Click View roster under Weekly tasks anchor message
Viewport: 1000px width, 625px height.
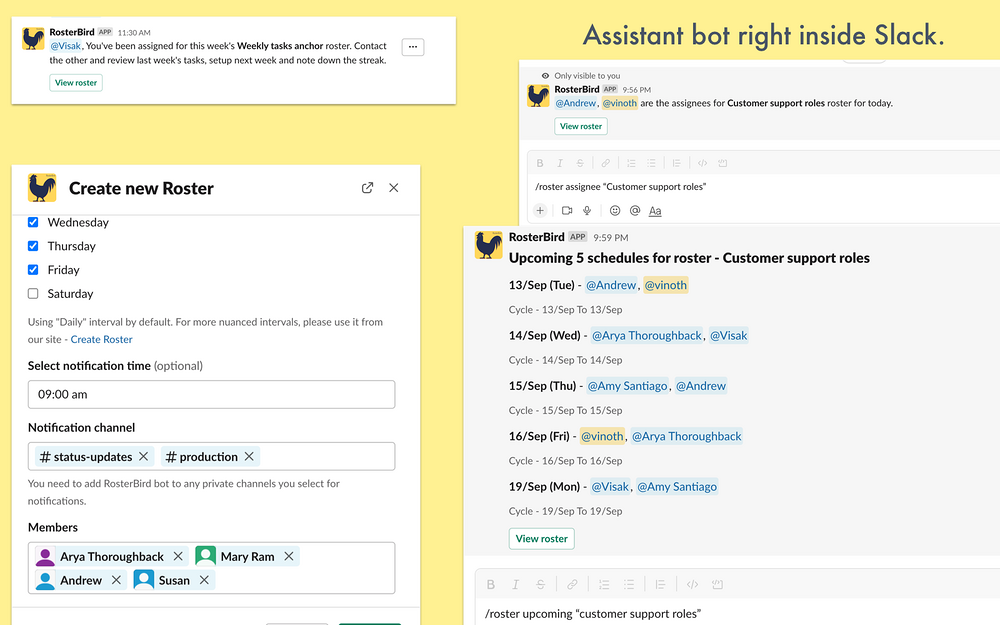[x=76, y=82]
